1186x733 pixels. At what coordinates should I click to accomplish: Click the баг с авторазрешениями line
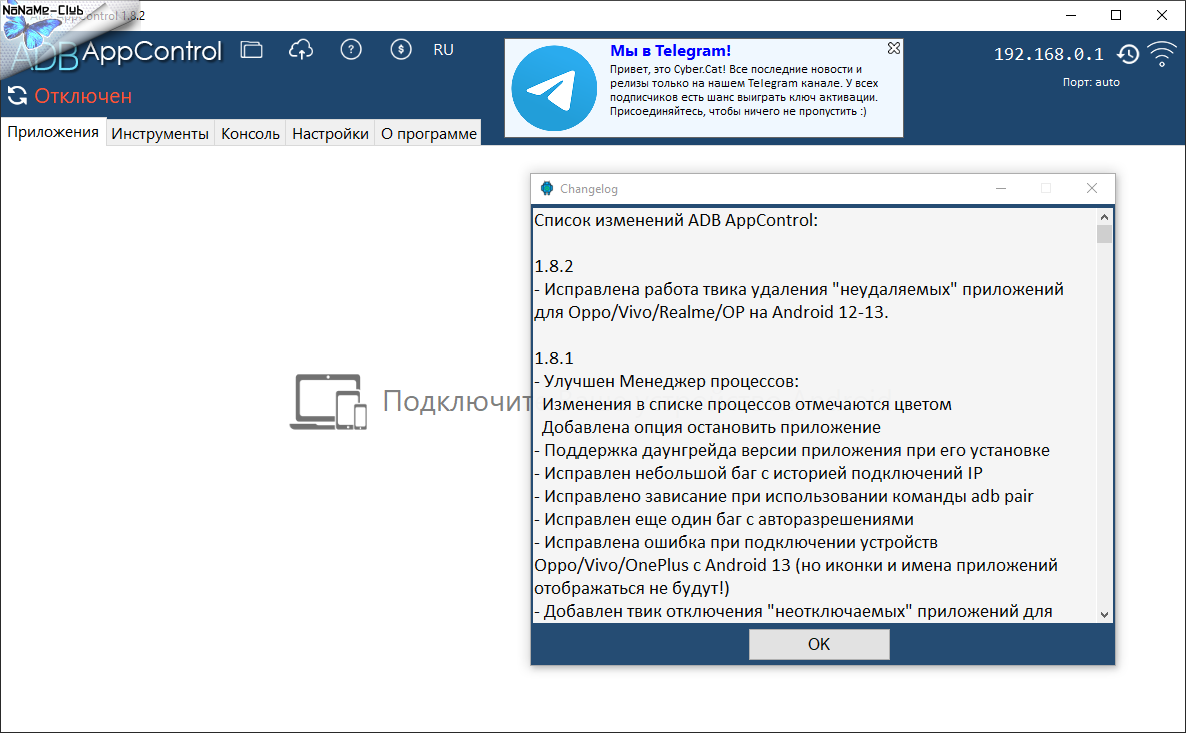(x=724, y=519)
